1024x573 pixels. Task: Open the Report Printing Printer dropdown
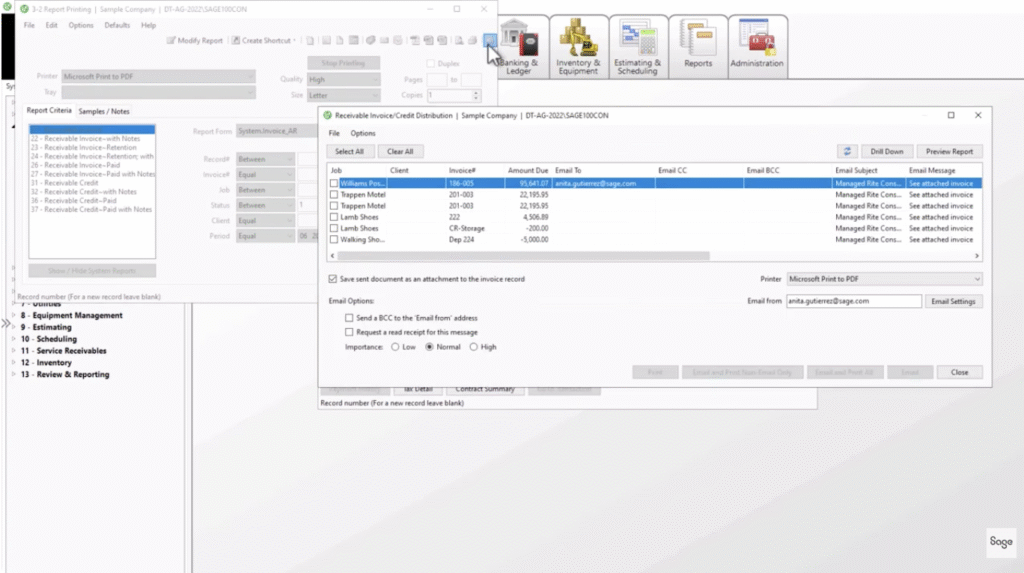(x=158, y=76)
